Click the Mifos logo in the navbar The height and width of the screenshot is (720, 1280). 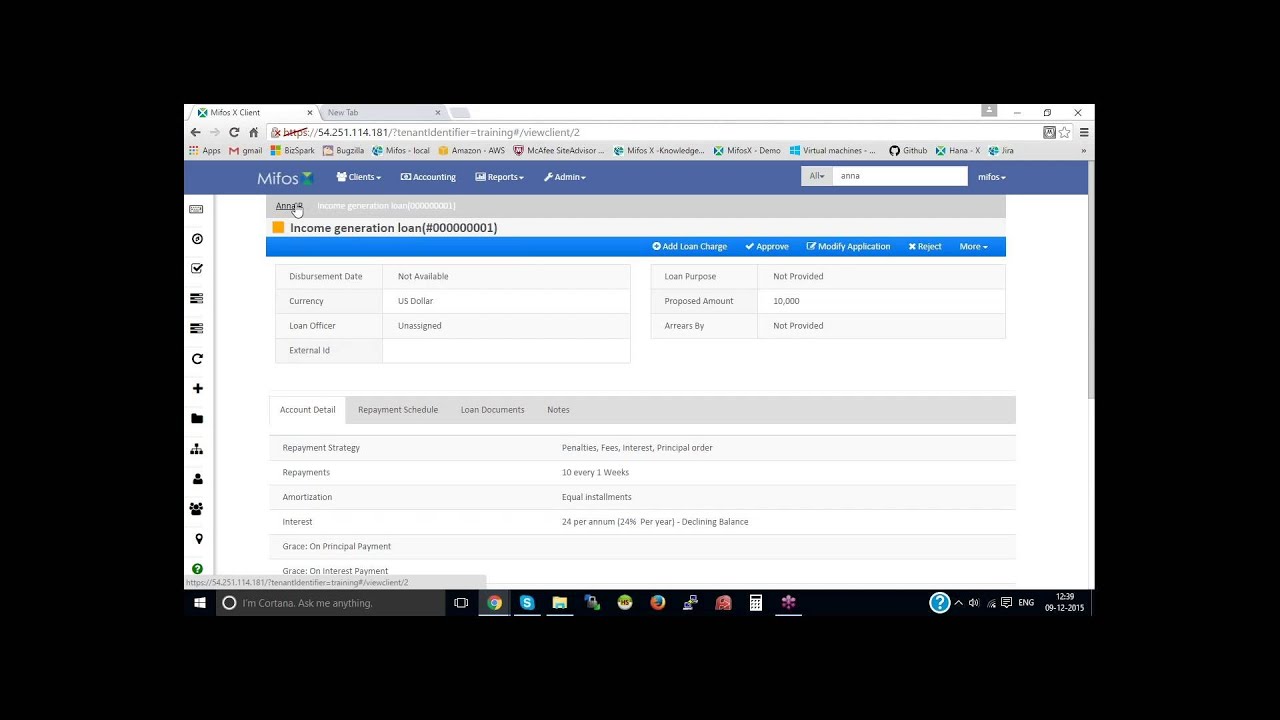285,178
